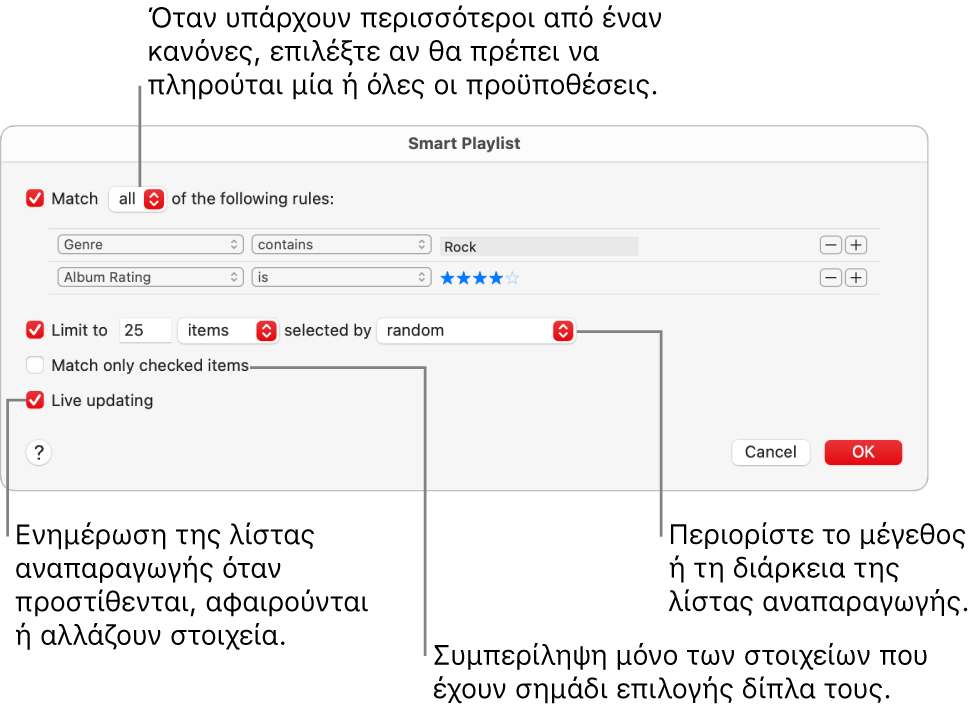Screen dimensions: 979x710
Task: Remove the Genre rule
Action: tap(830, 244)
